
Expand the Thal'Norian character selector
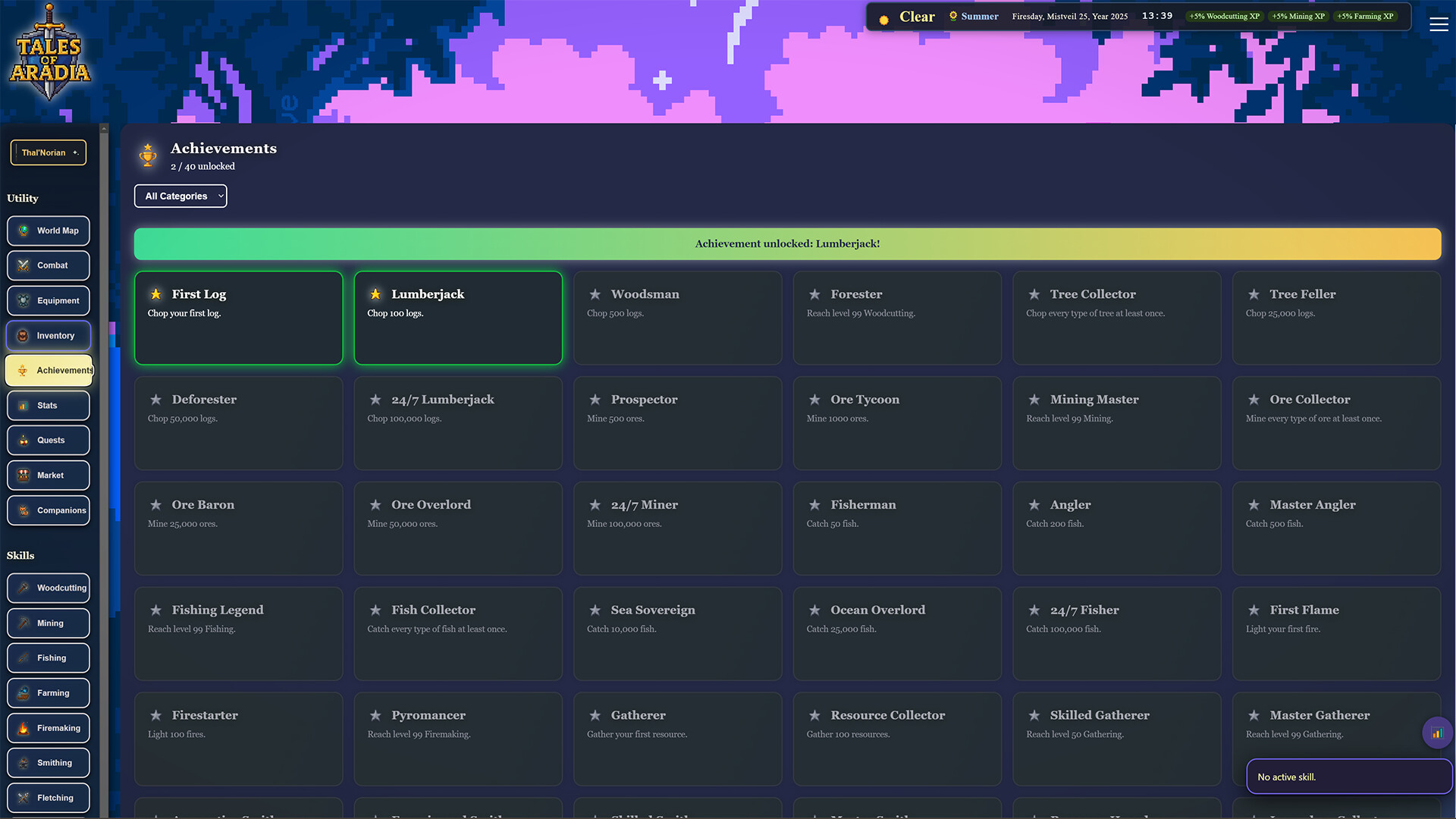pos(49,152)
